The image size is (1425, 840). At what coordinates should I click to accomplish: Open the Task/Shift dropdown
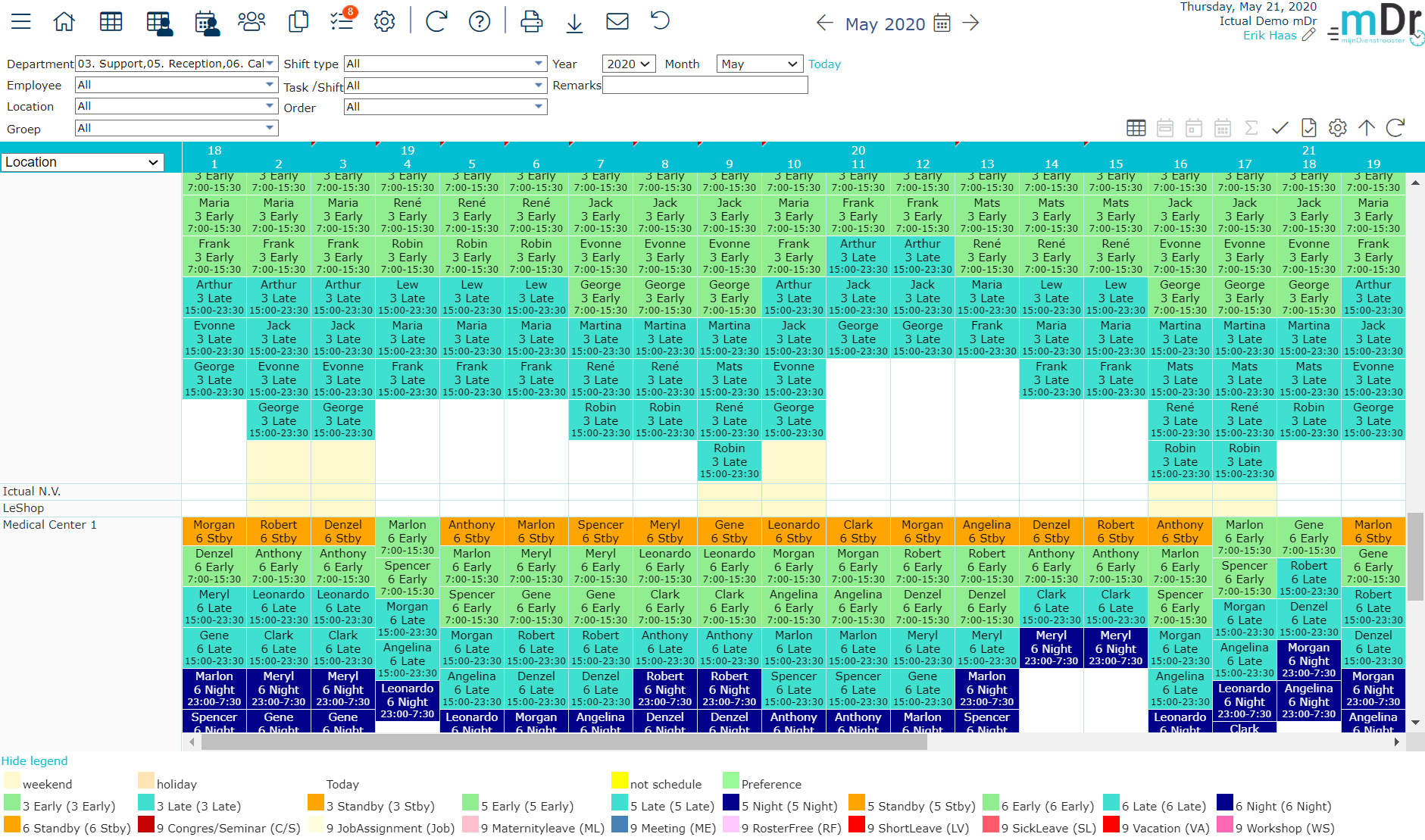tap(445, 86)
